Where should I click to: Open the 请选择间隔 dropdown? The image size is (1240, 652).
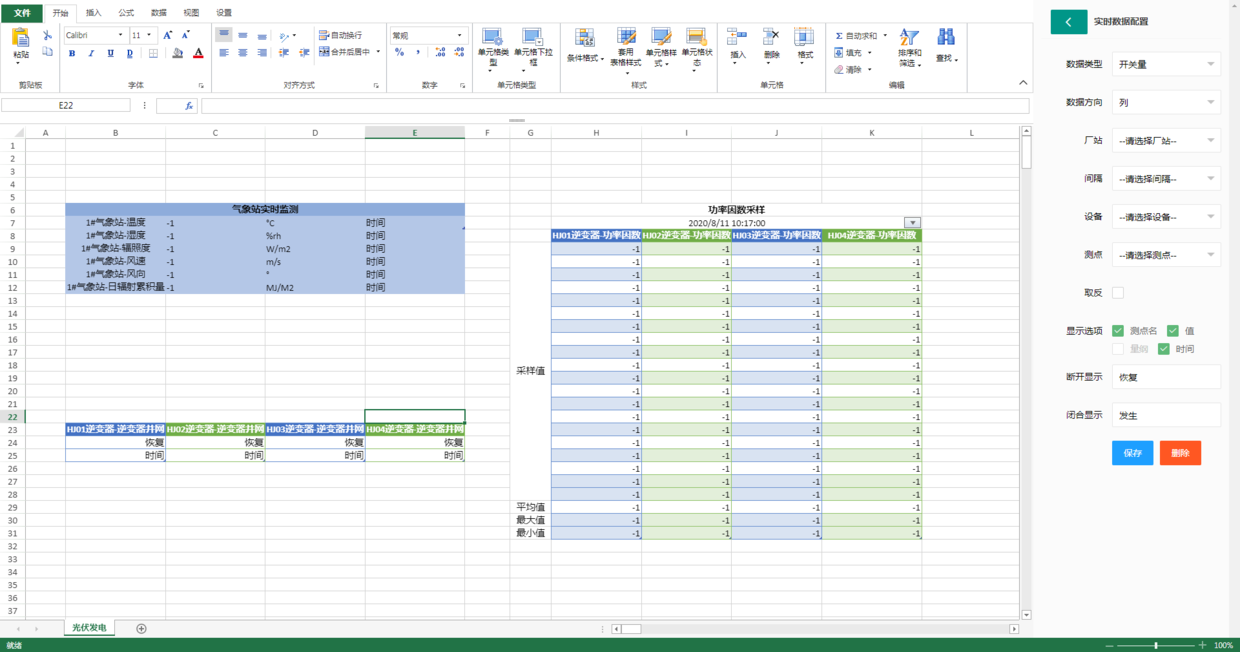tap(1166, 179)
